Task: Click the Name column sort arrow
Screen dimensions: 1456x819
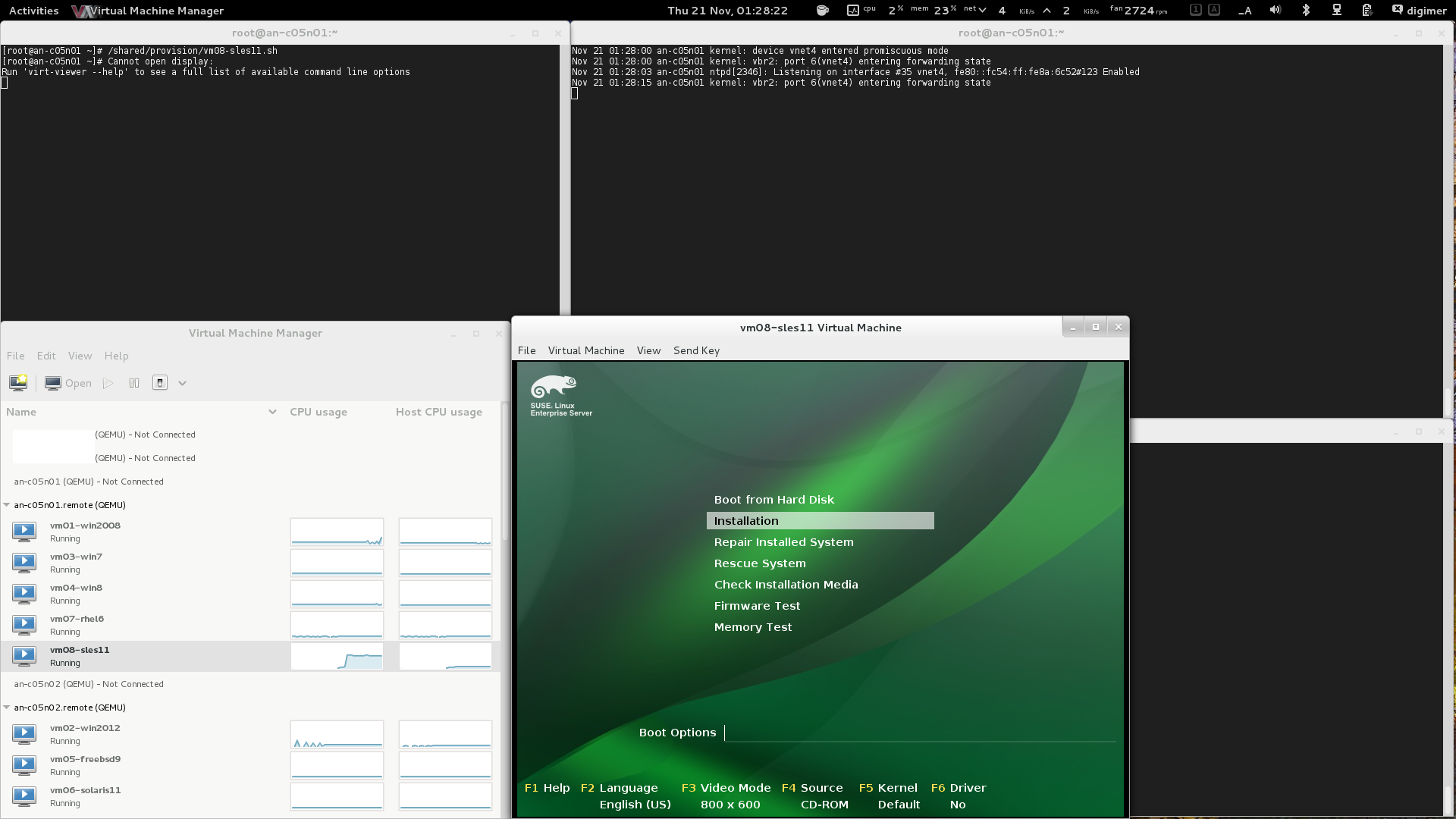Action: 272,412
